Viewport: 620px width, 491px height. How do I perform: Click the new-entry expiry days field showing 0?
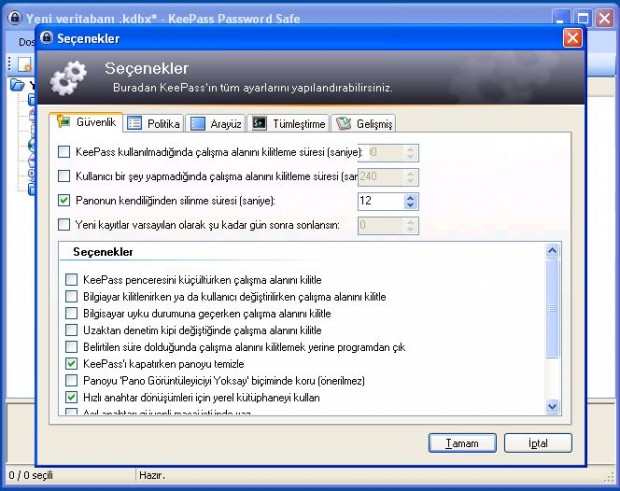tap(381, 225)
